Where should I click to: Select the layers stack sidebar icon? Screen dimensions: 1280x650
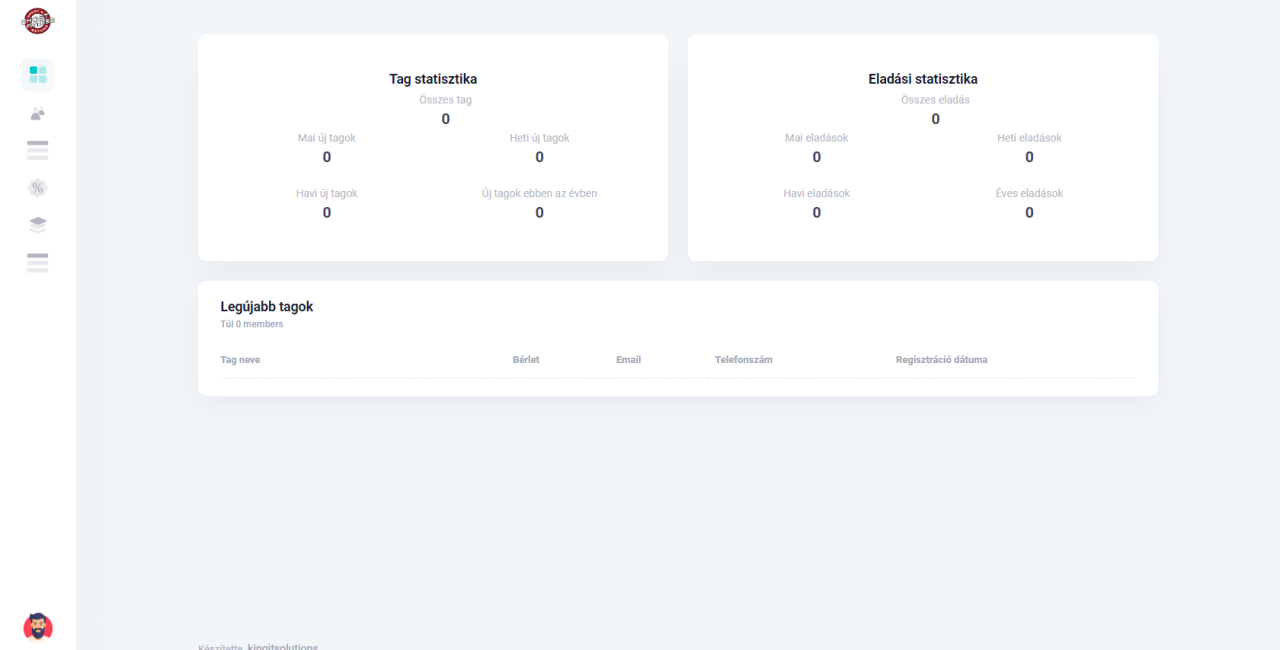pos(37,224)
